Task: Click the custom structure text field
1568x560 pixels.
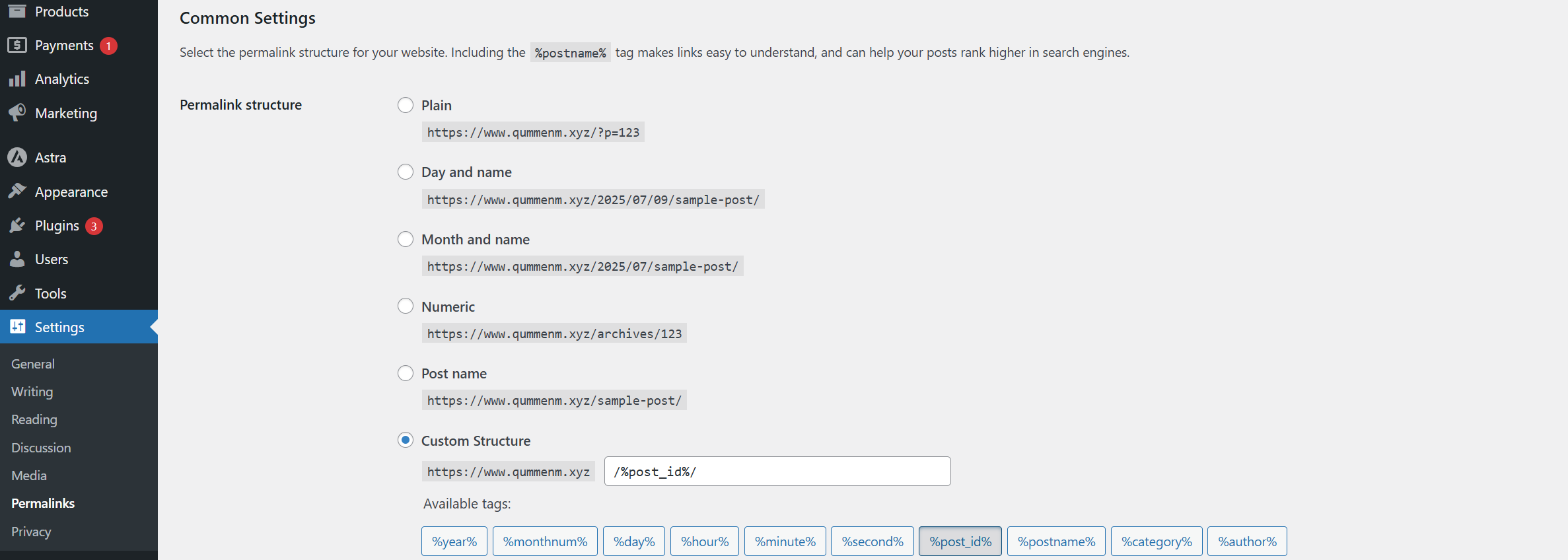Action: [x=777, y=472]
